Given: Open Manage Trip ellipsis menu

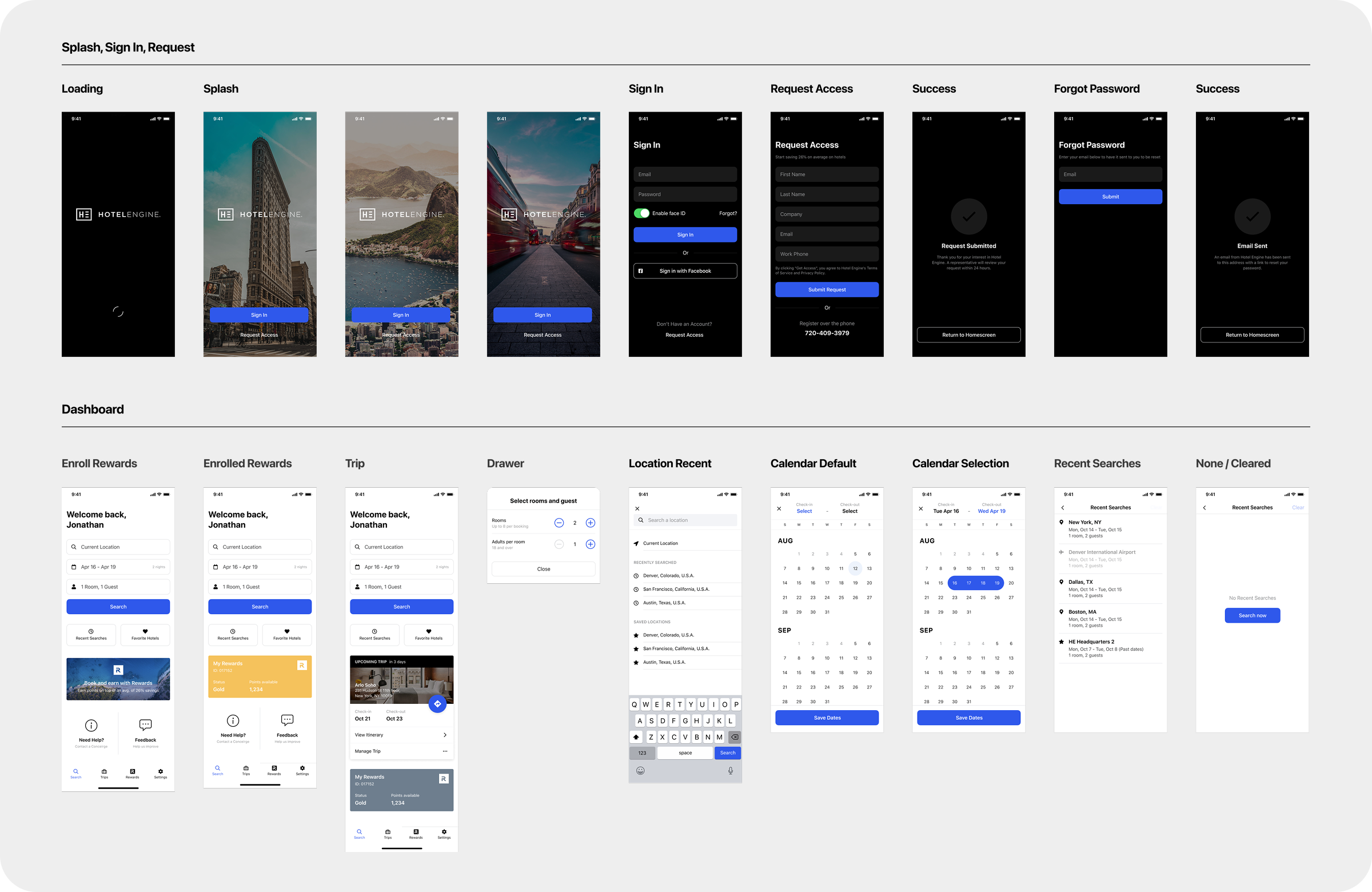Looking at the screenshot, I should click(x=444, y=751).
